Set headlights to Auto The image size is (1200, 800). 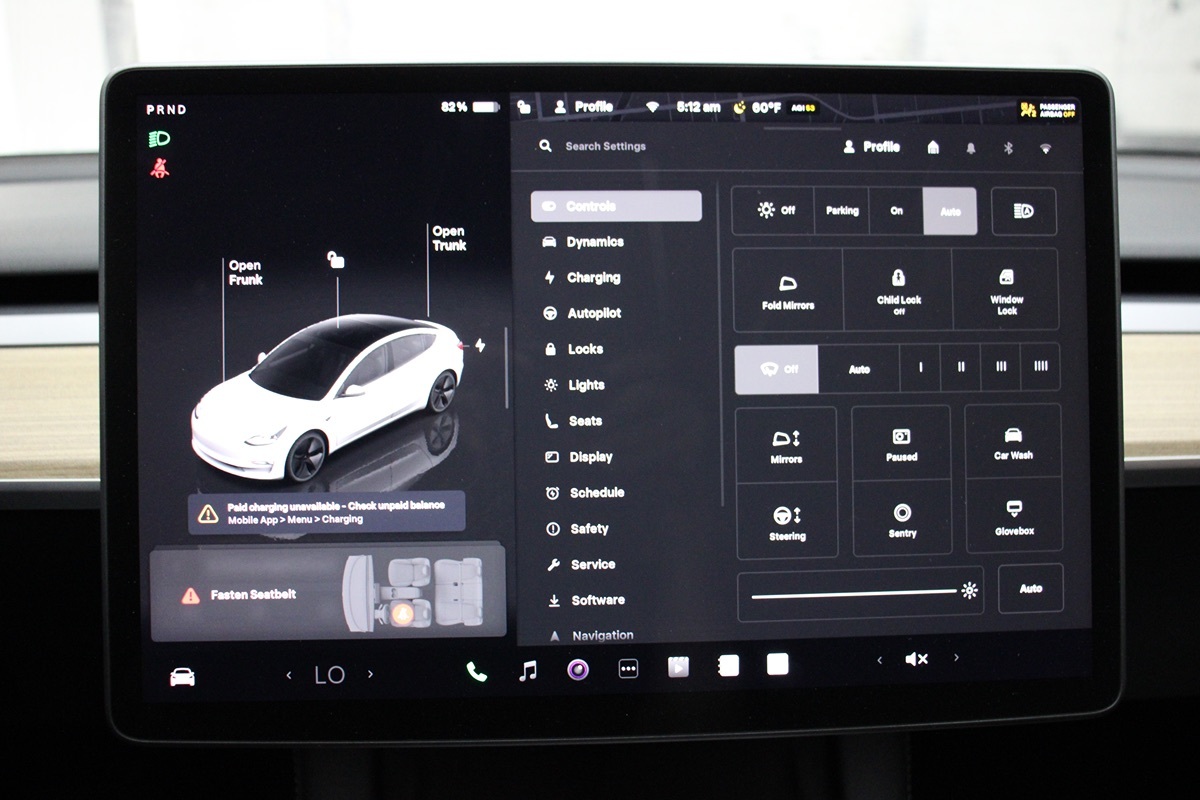pos(949,211)
